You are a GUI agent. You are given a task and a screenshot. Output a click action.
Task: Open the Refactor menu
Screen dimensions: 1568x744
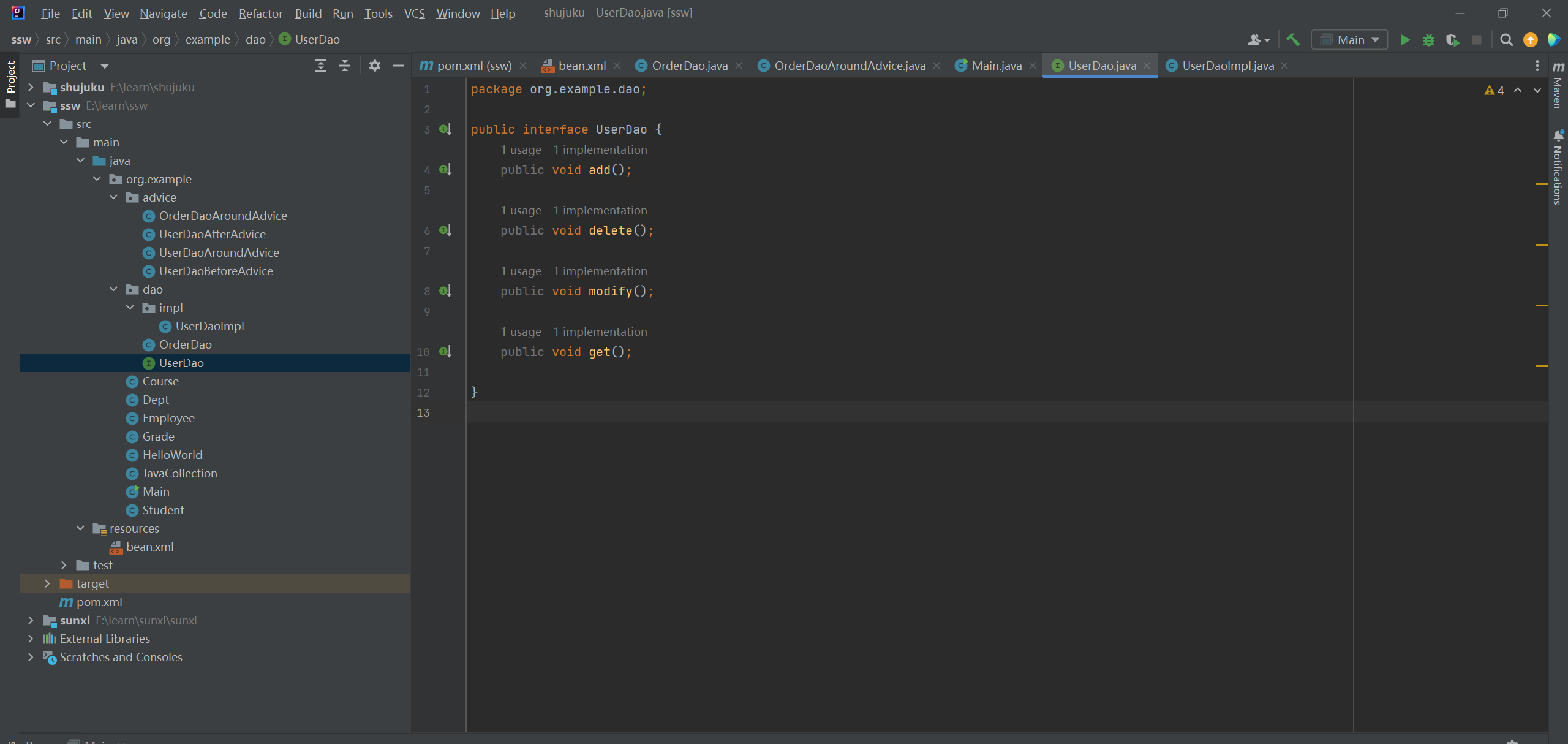click(x=260, y=13)
